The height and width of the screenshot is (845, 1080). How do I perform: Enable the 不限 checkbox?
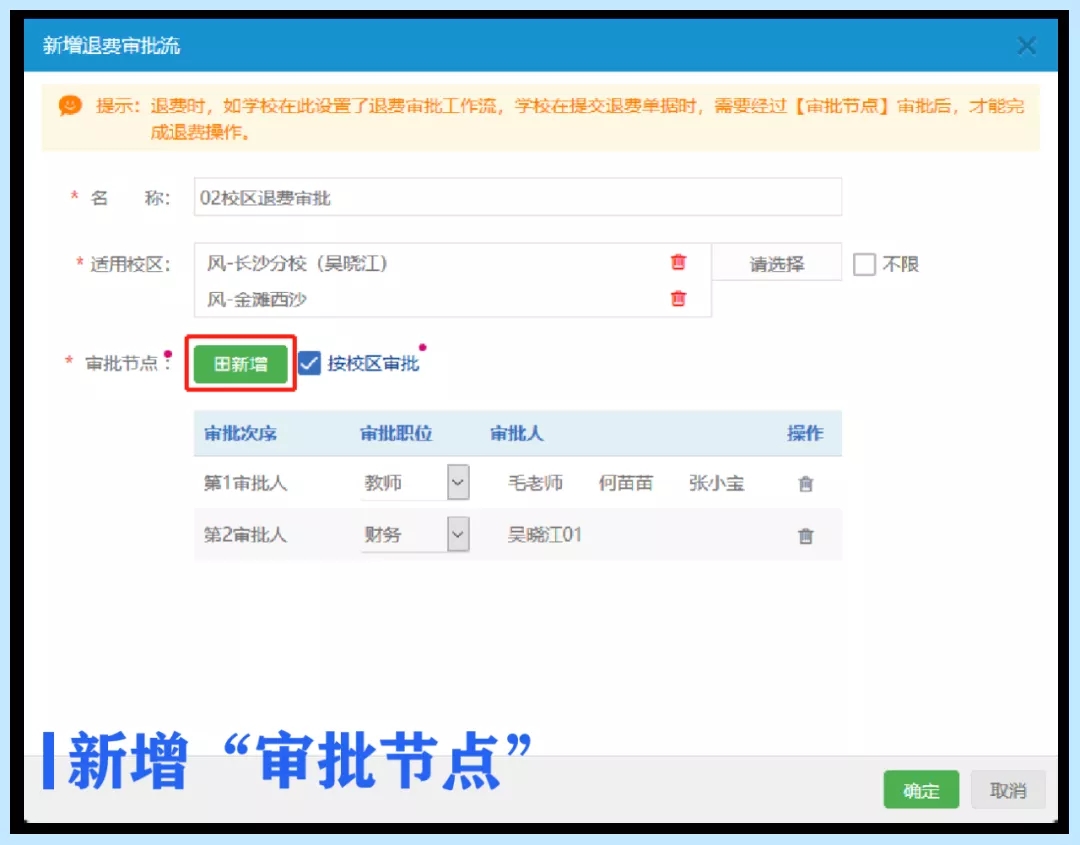(865, 265)
